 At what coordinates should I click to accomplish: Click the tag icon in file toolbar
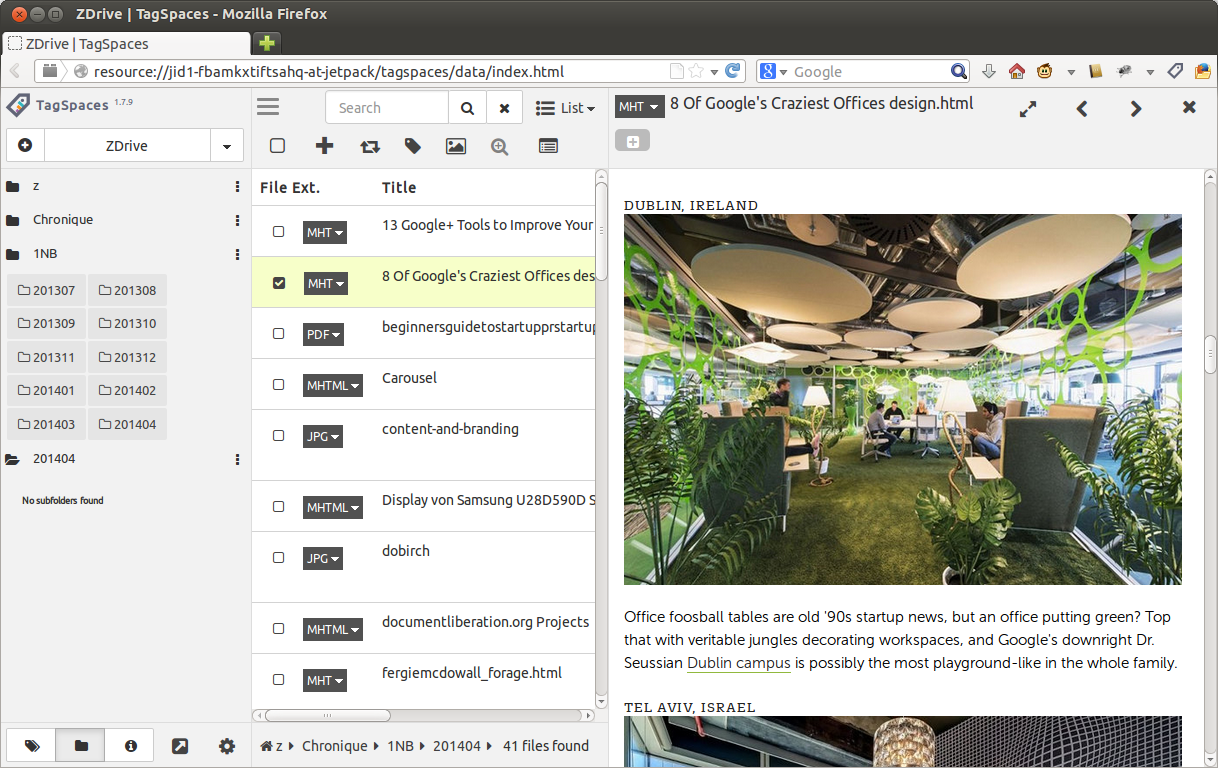point(413,146)
